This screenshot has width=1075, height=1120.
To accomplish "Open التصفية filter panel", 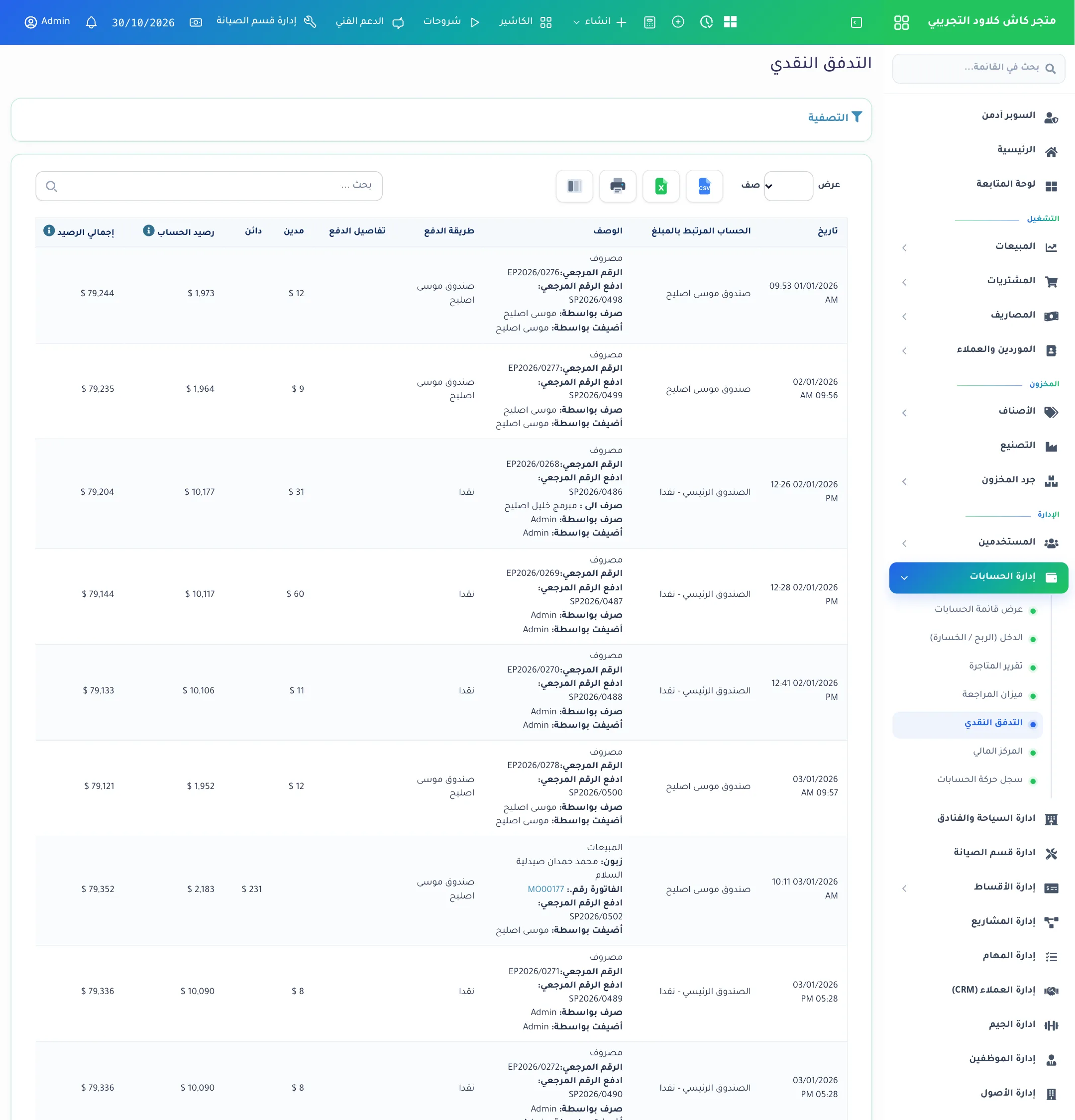I will 835,117.
